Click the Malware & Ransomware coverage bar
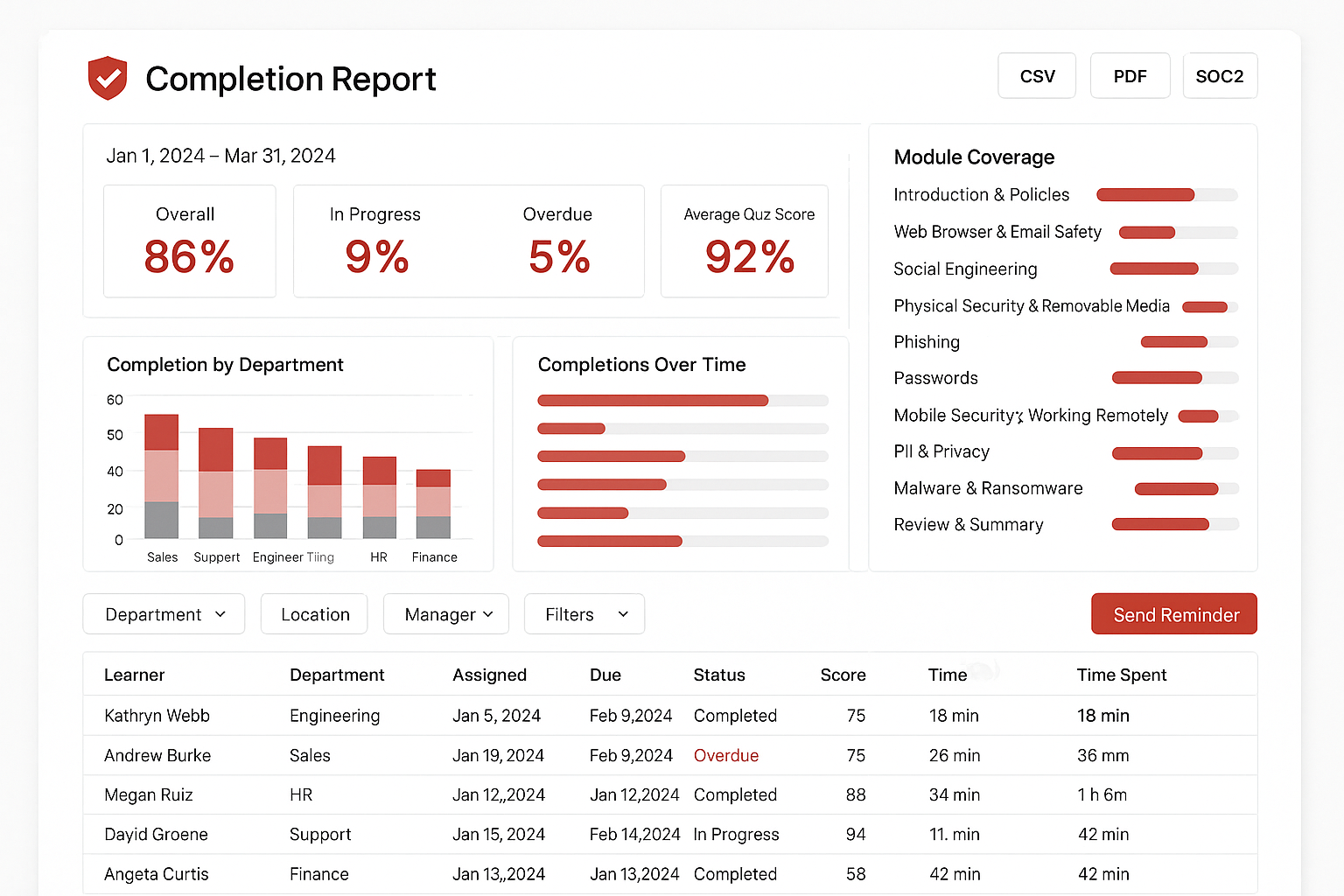Screen dimensions: 1344x896 [x=1186, y=489]
